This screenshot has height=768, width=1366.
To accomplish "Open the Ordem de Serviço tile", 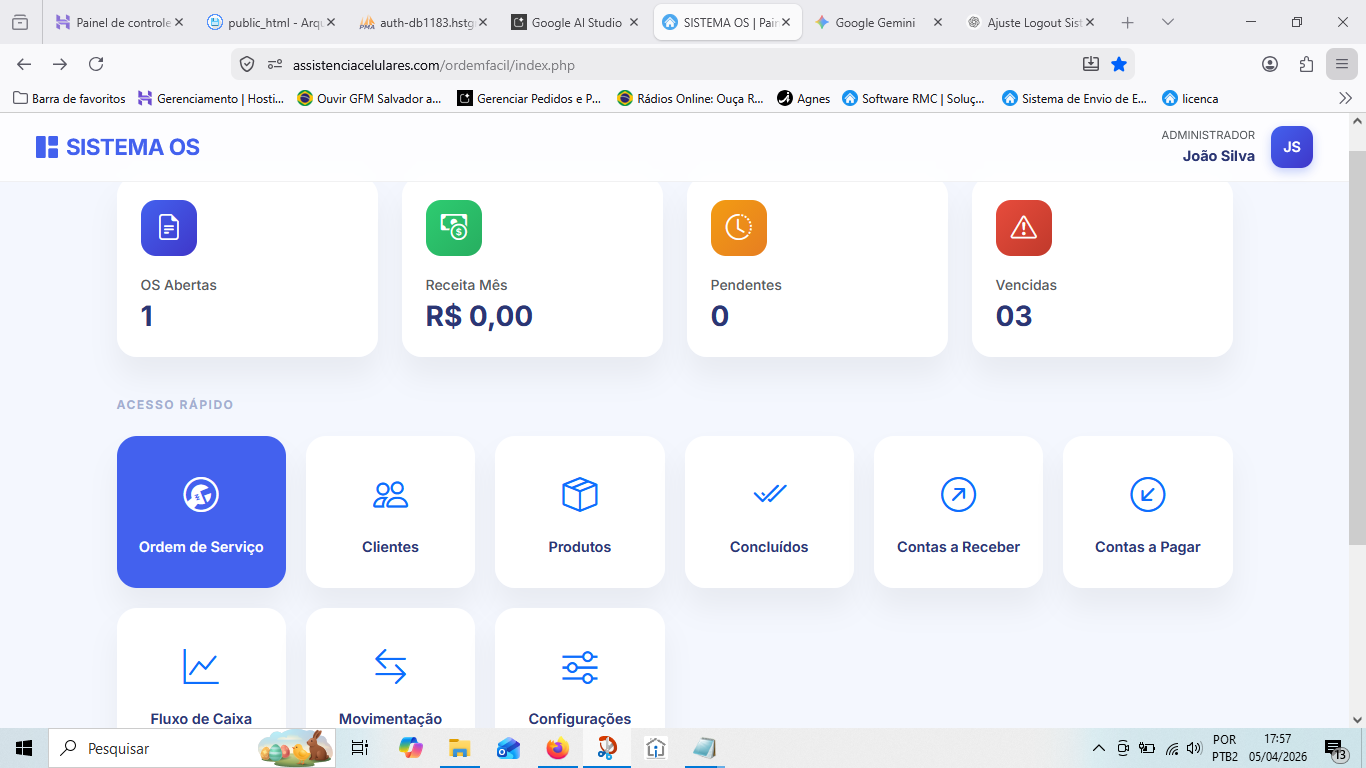I will point(201,511).
